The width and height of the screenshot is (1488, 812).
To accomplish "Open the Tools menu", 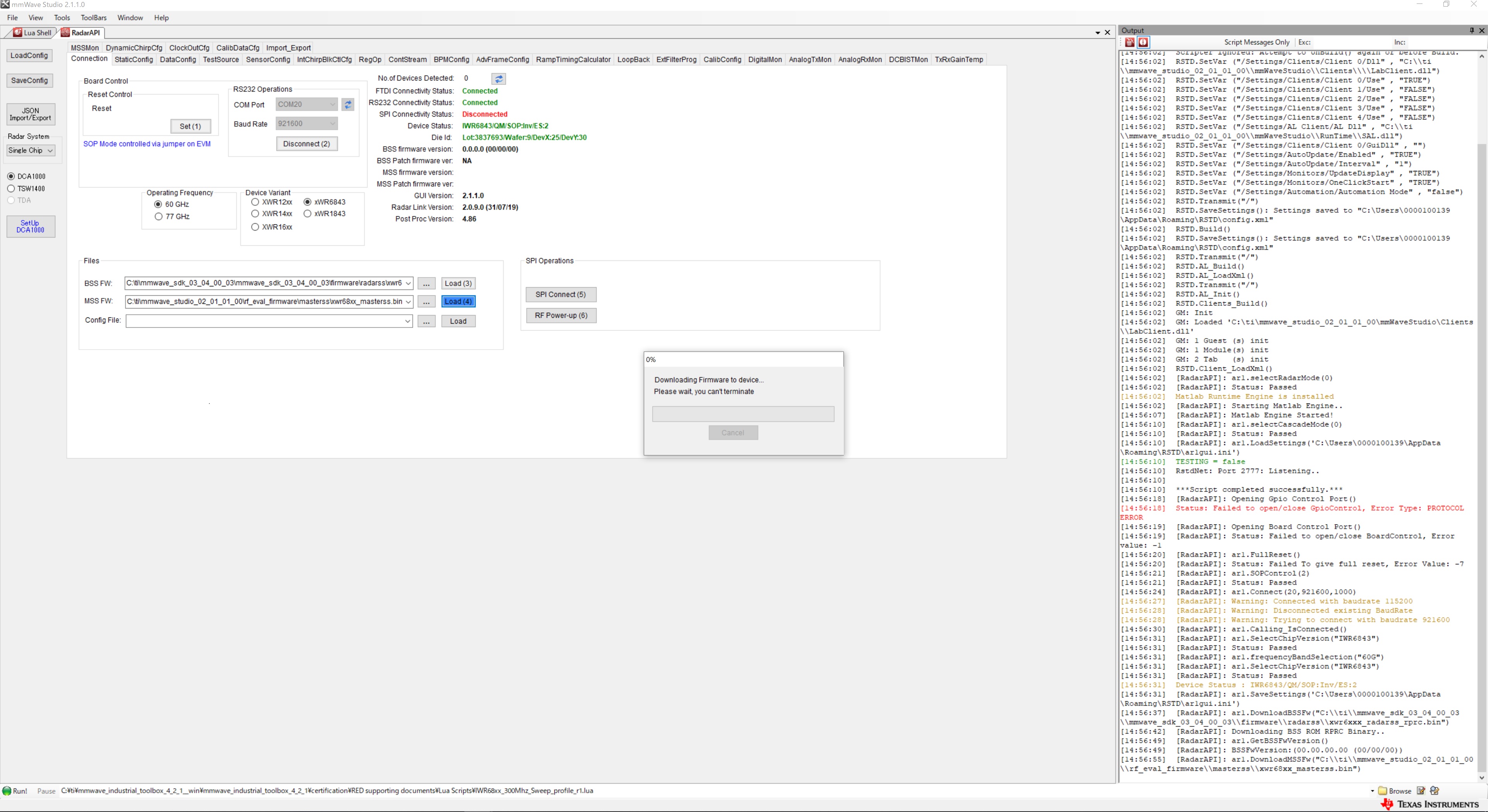I will (x=62, y=17).
